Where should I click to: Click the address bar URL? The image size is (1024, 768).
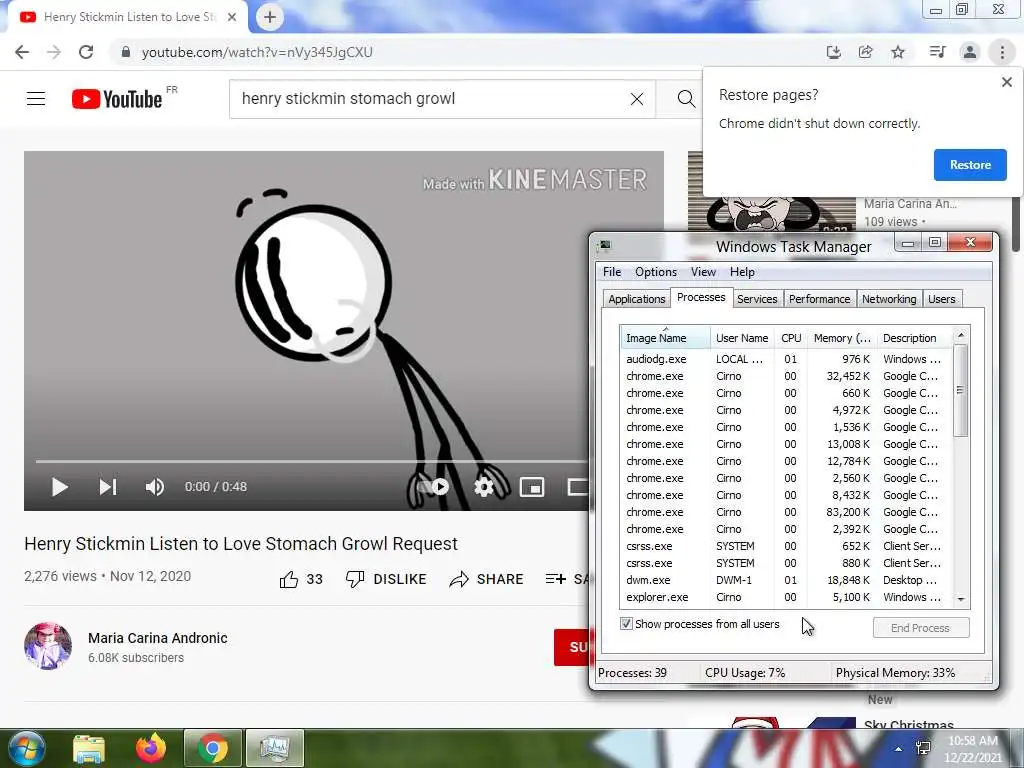pyautogui.click(x=257, y=52)
